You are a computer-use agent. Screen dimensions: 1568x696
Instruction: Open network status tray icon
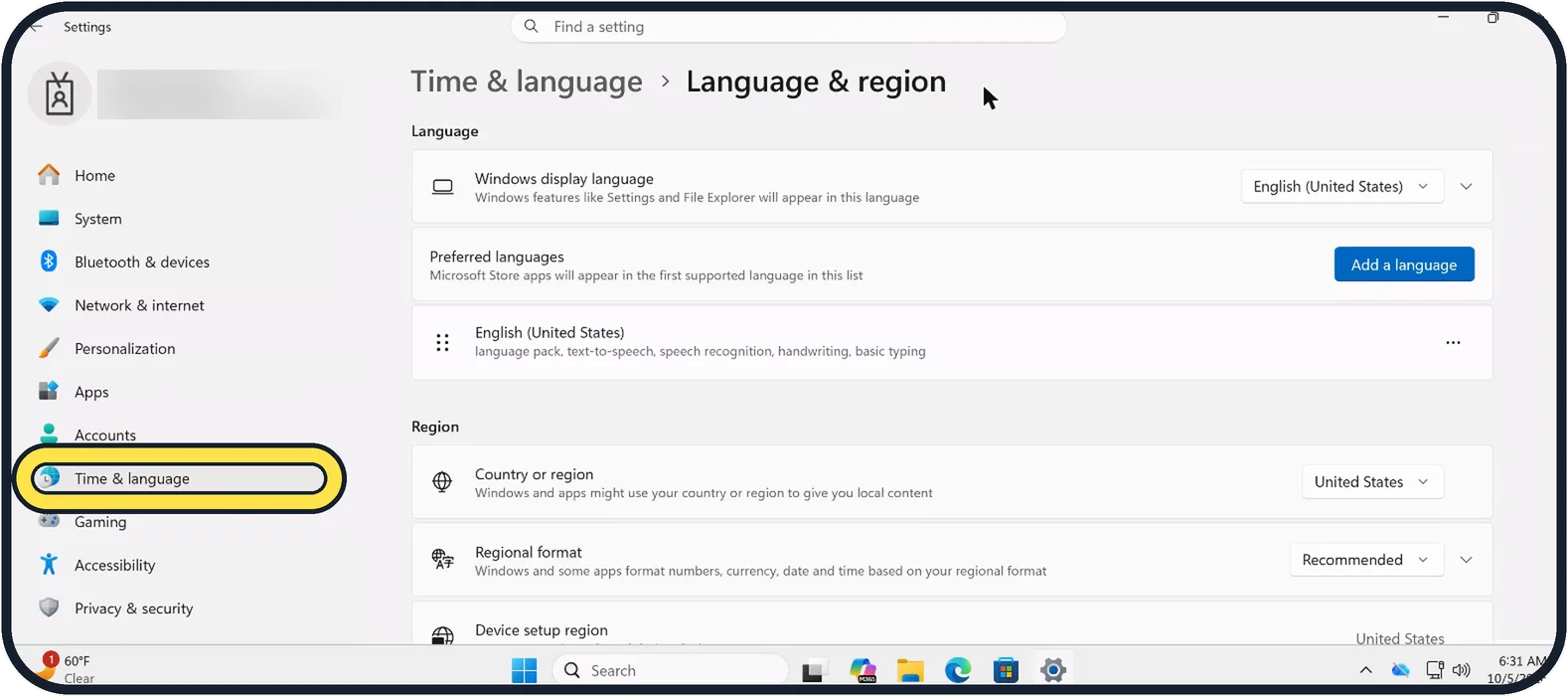pyautogui.click(x=1434, y=670)
